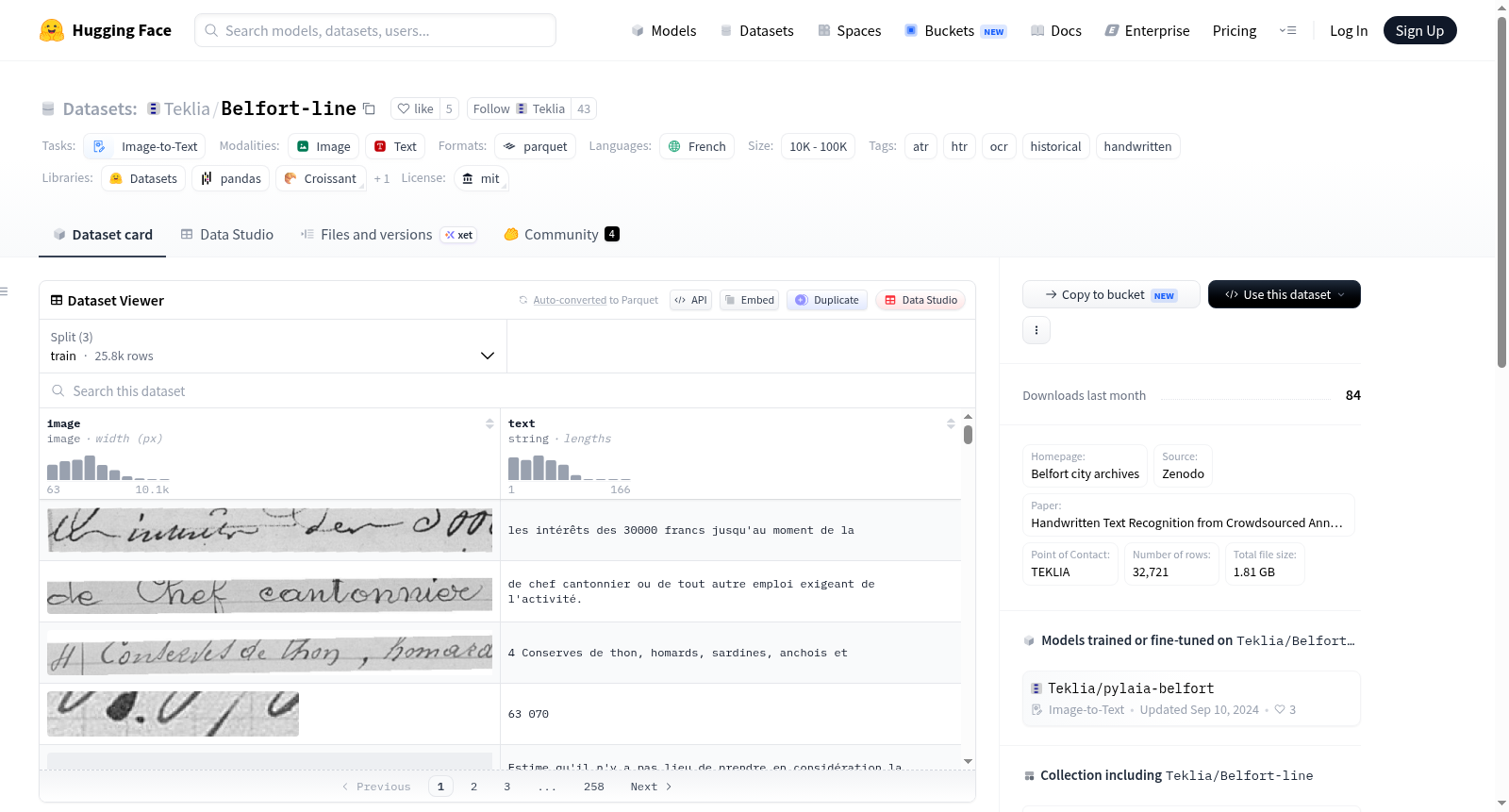Open the Use this dataset dropdown
This screenshot has height=812, width=1509.
(1285, 294)
